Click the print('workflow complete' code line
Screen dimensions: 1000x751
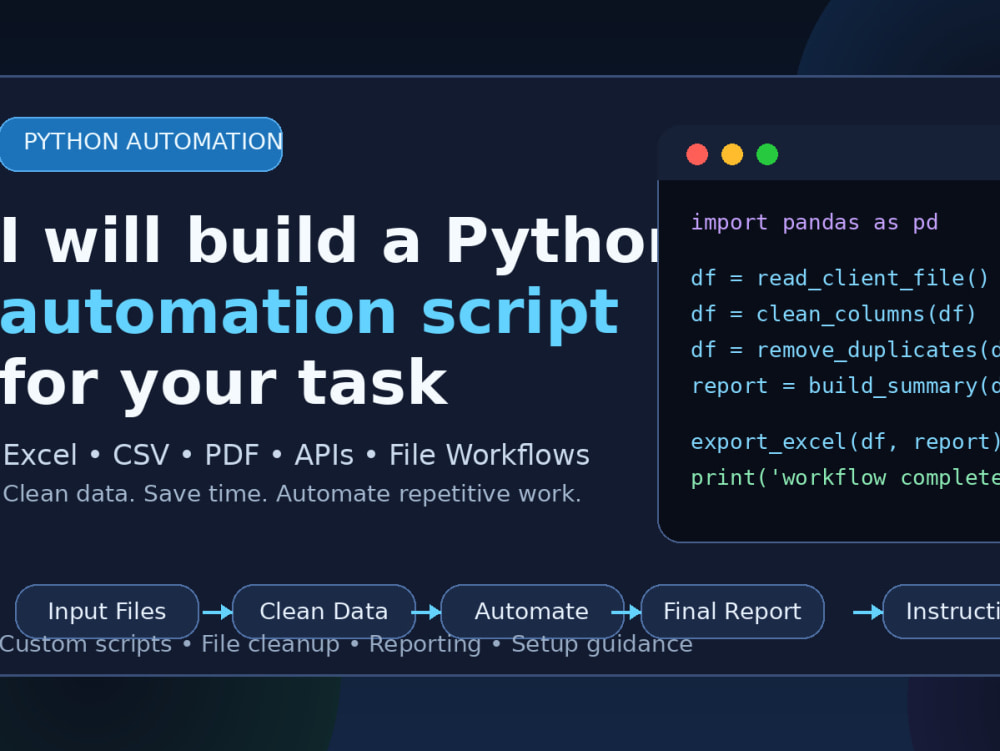click(845, 478)
